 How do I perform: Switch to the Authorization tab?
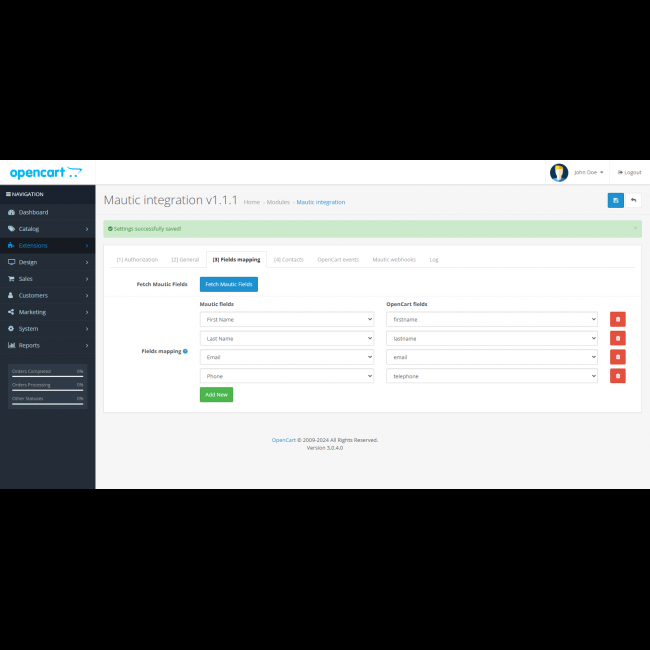click(x=137, y=259)
